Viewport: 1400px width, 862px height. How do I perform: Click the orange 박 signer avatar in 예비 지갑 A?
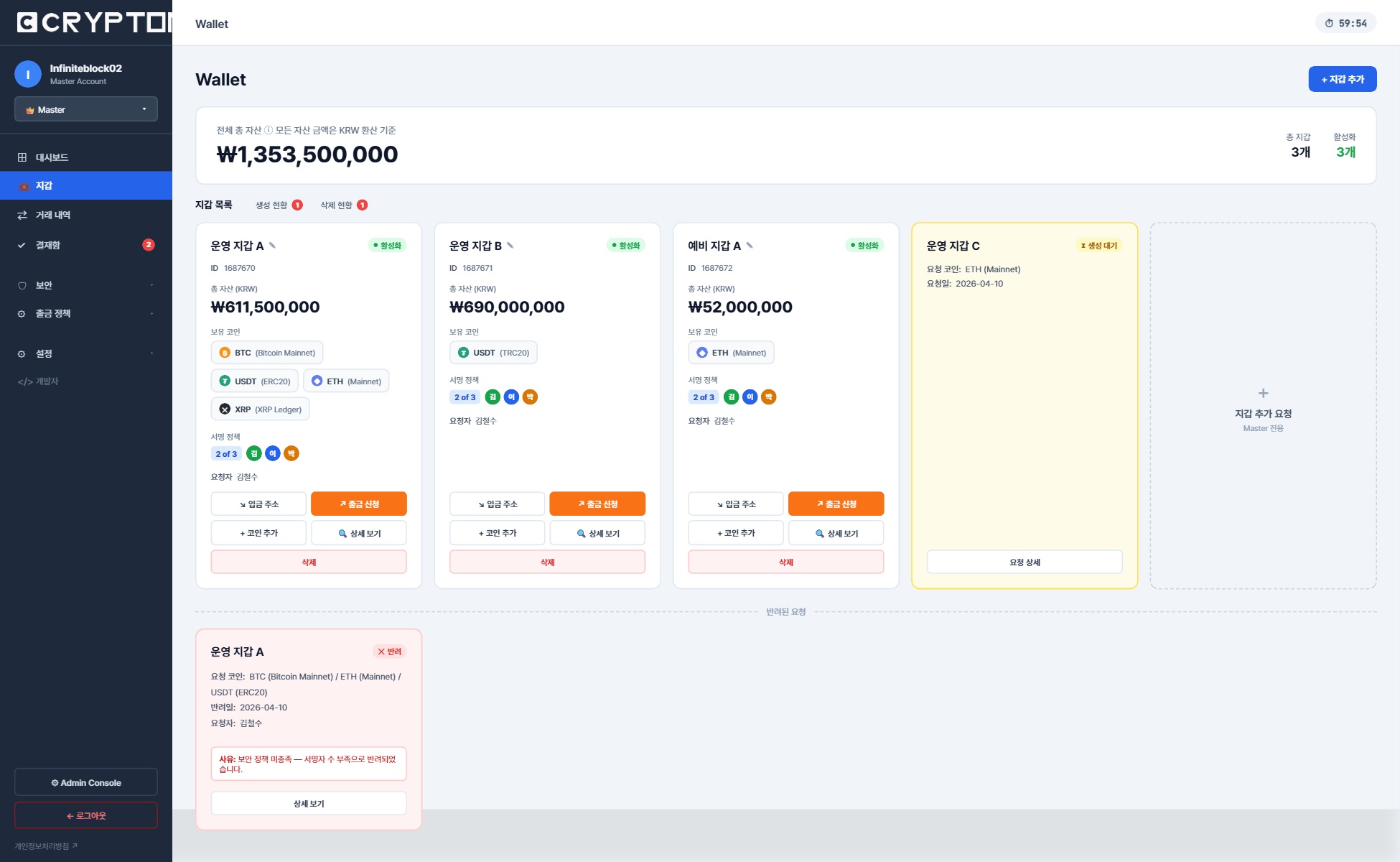click(x=768, y=397)
